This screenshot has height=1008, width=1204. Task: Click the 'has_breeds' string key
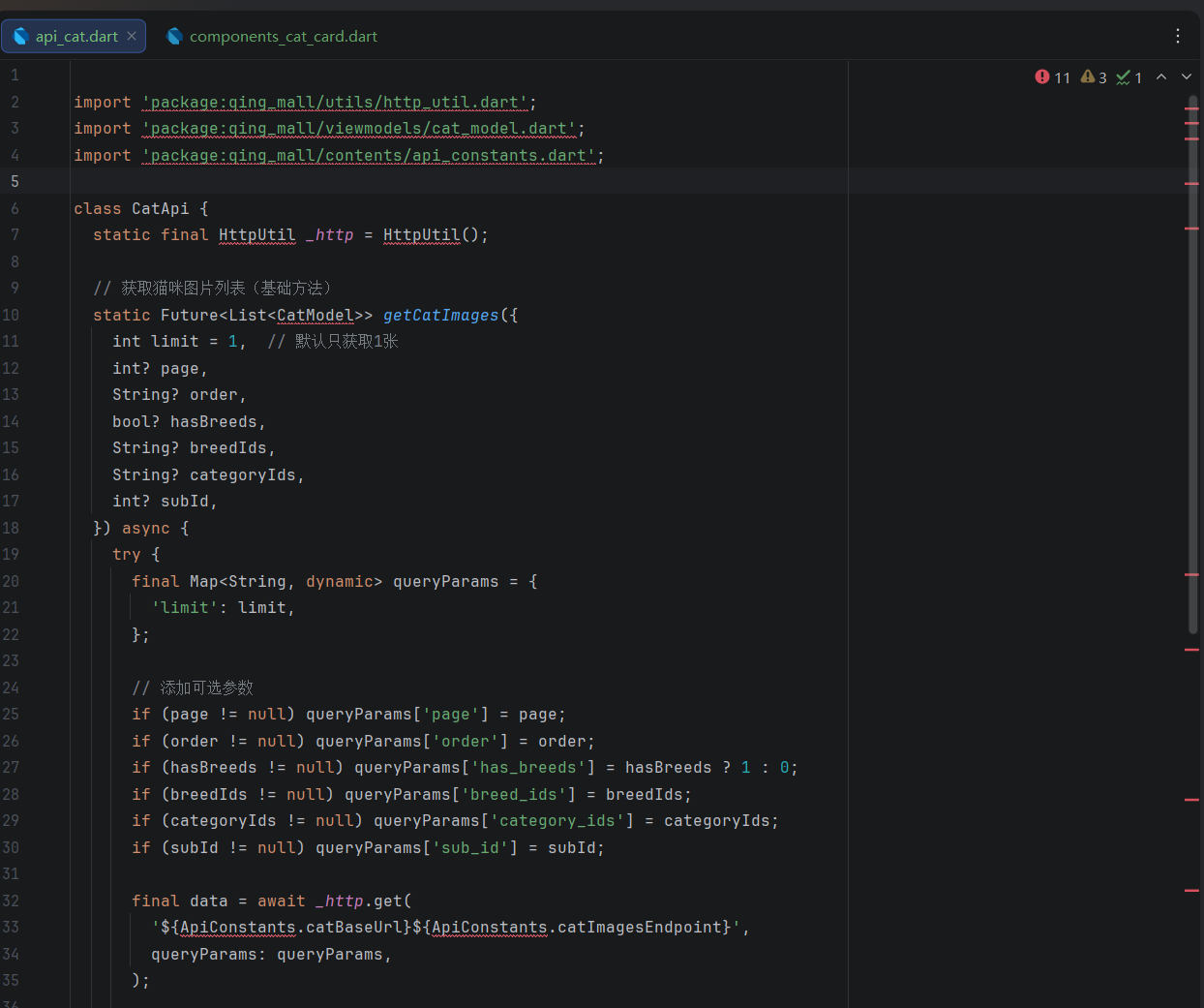[x=528, y=767]
